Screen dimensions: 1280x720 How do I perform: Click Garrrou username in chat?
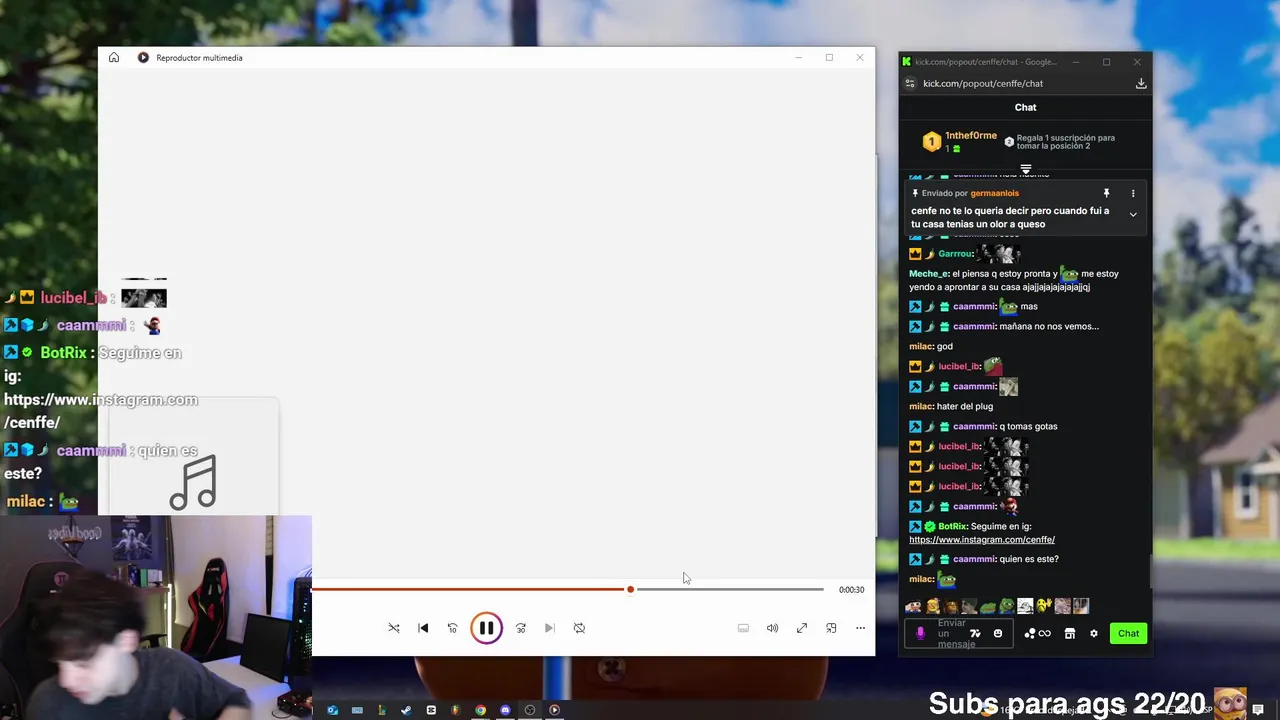click(956, 254)
